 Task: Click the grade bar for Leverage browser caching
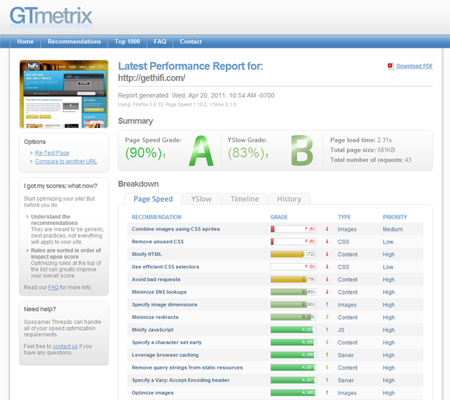[293, 355]
